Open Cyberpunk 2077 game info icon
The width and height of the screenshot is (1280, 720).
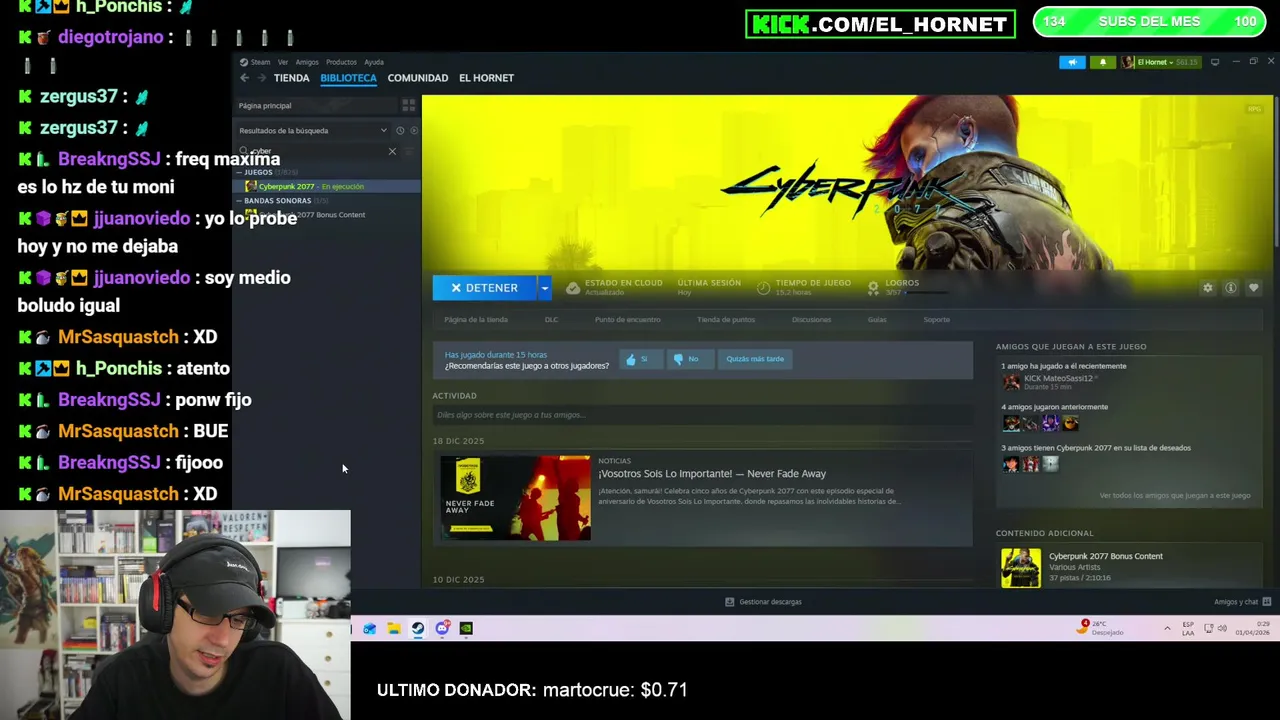tap(1231, 288)
